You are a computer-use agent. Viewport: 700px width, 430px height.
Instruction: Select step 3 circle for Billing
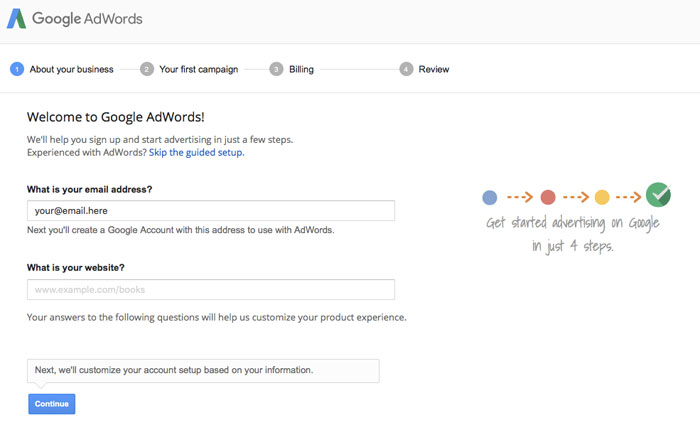pos(276,69)
